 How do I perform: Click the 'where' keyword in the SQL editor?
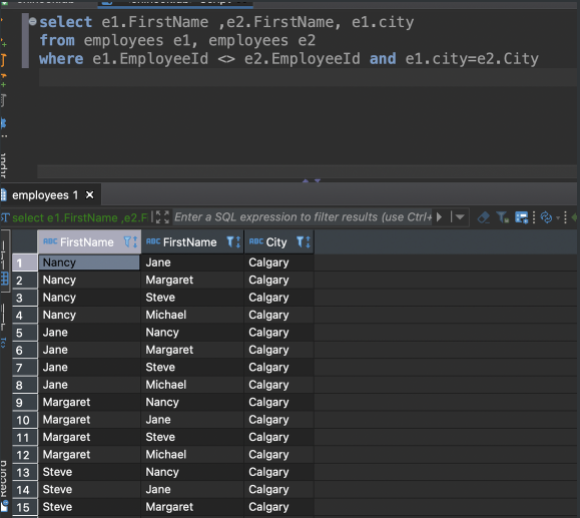coord(61,59)
